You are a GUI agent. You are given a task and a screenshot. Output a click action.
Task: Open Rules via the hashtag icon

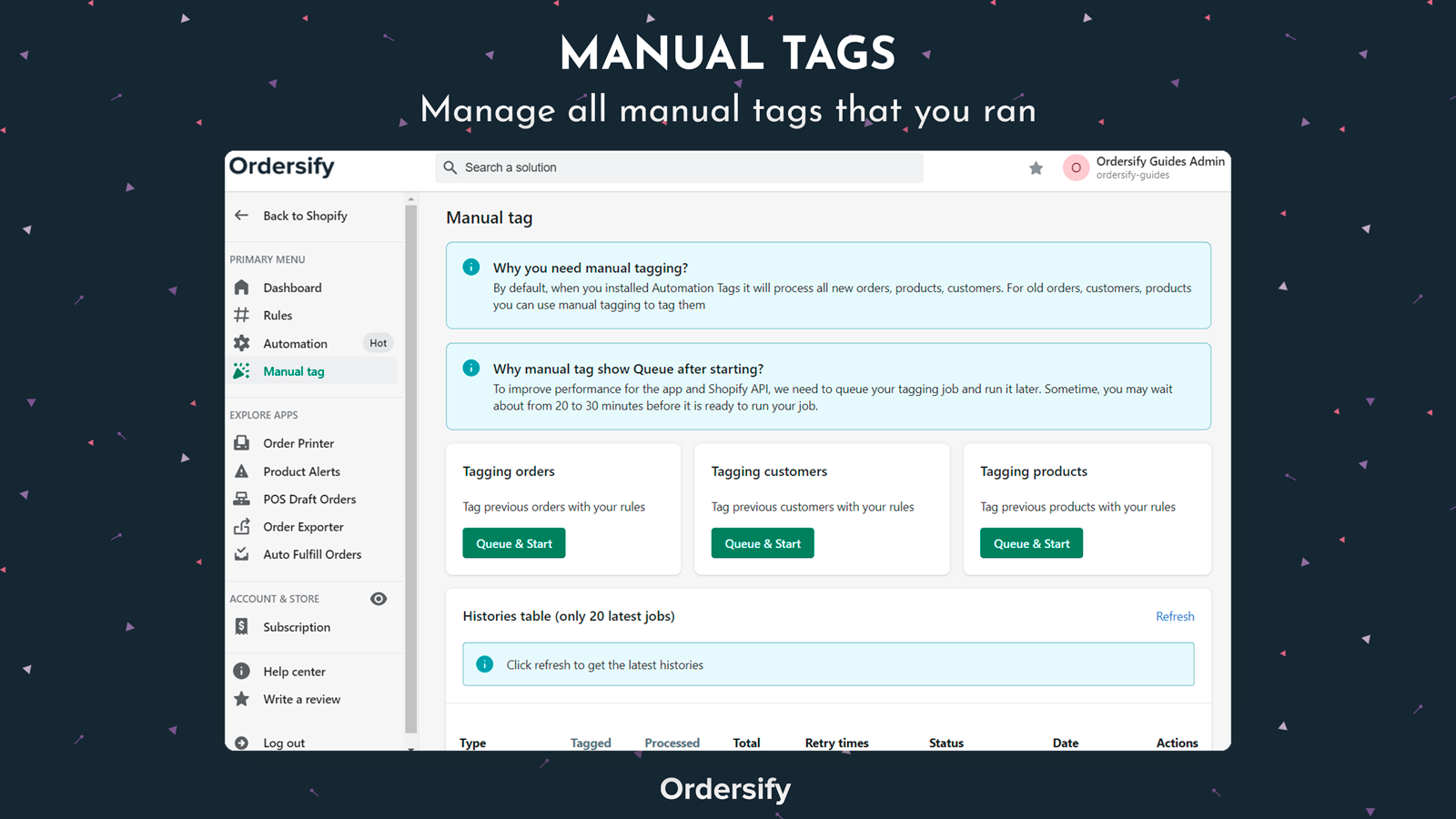click(x=241, y=315)
